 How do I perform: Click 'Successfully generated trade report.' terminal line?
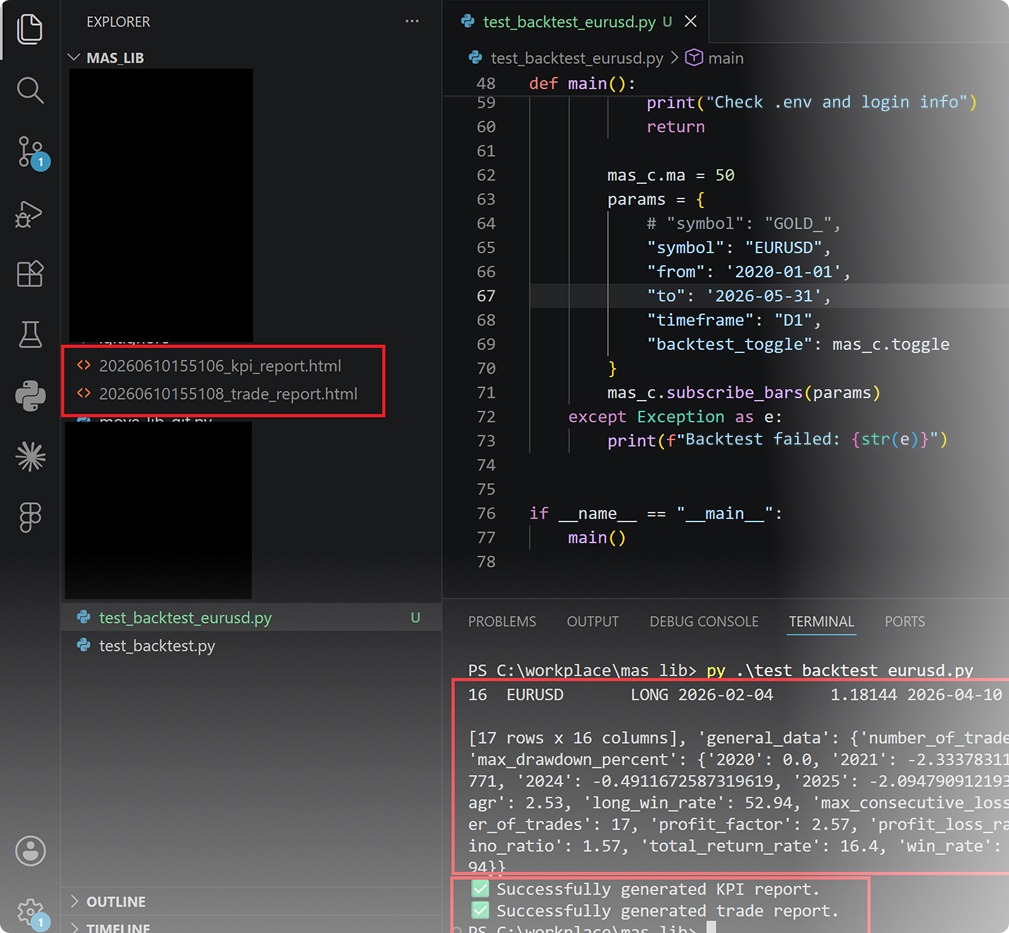coord(667,910)
